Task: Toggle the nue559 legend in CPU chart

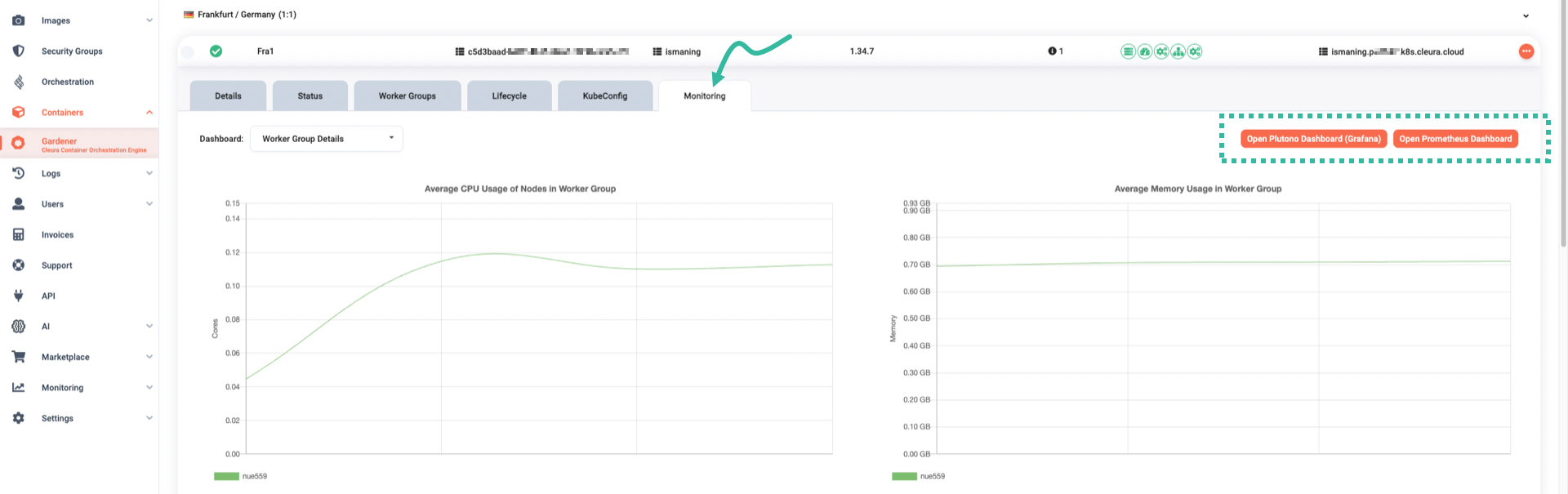Action: [240, 476]
